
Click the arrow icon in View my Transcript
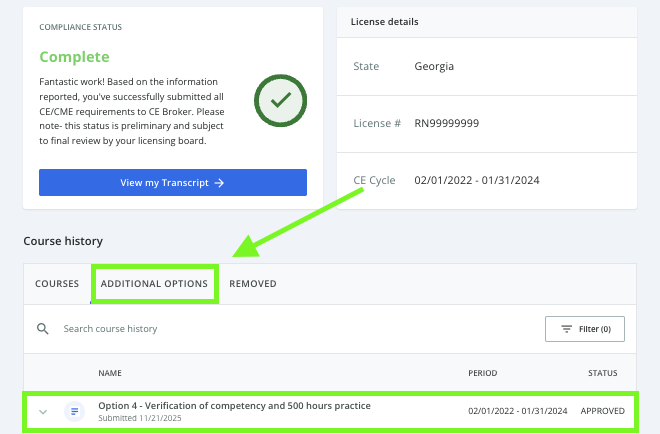(219, 183)
